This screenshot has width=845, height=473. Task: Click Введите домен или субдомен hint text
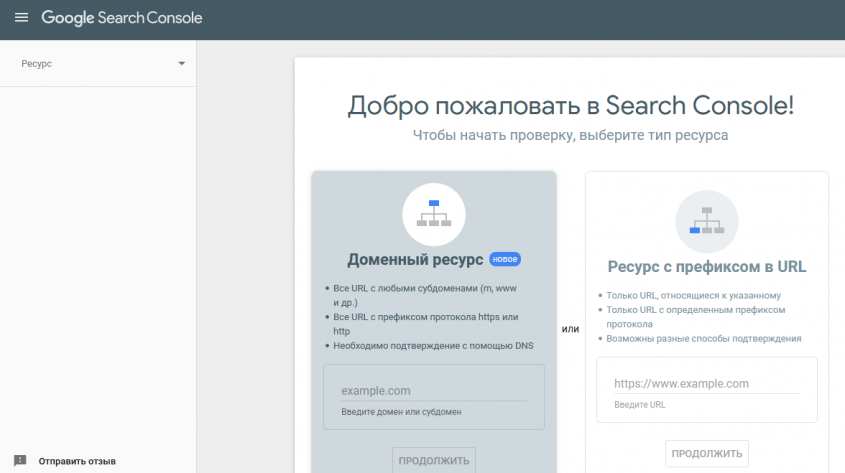401,412
